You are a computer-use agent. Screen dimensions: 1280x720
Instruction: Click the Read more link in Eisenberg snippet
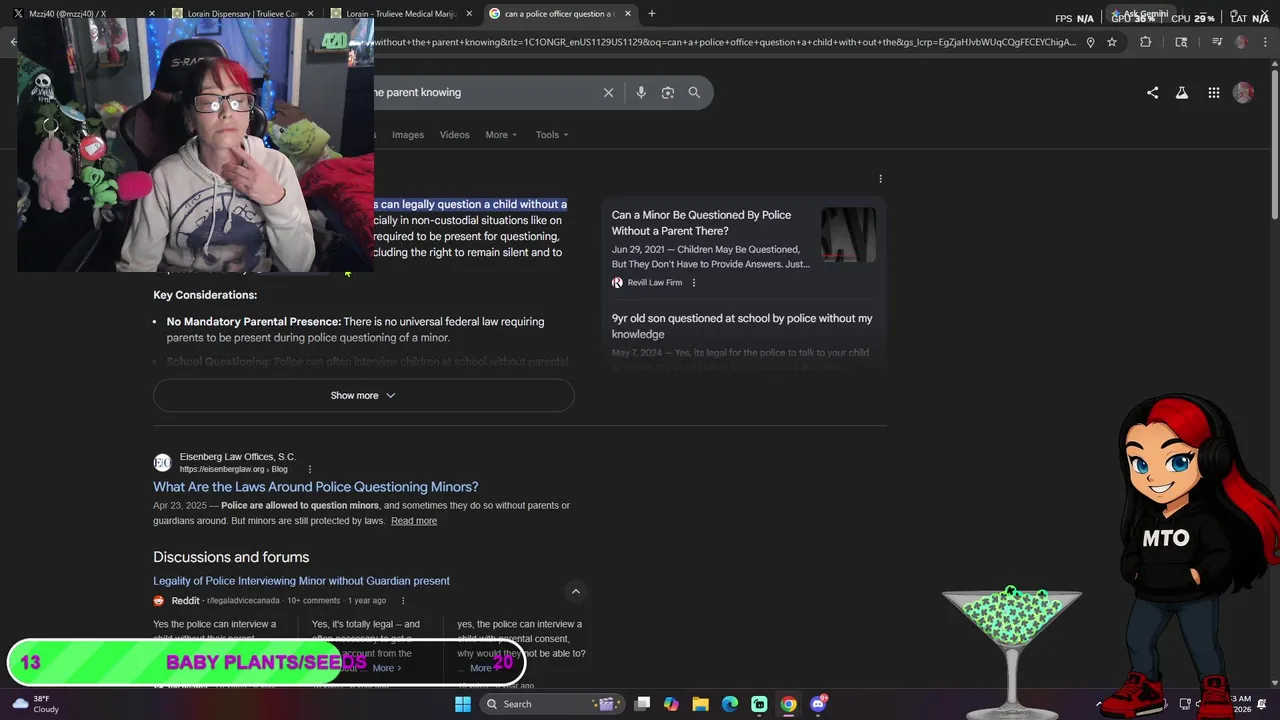pos(414,521)
